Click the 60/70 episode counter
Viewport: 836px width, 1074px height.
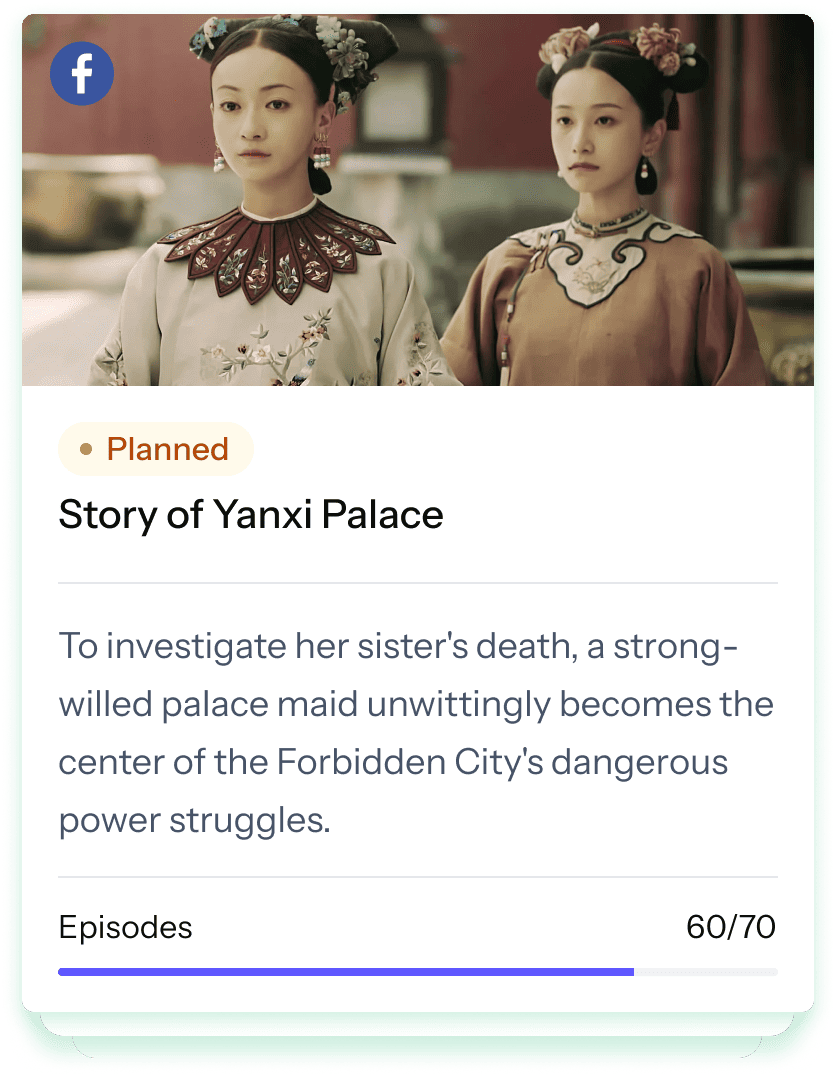coord(731,927)
